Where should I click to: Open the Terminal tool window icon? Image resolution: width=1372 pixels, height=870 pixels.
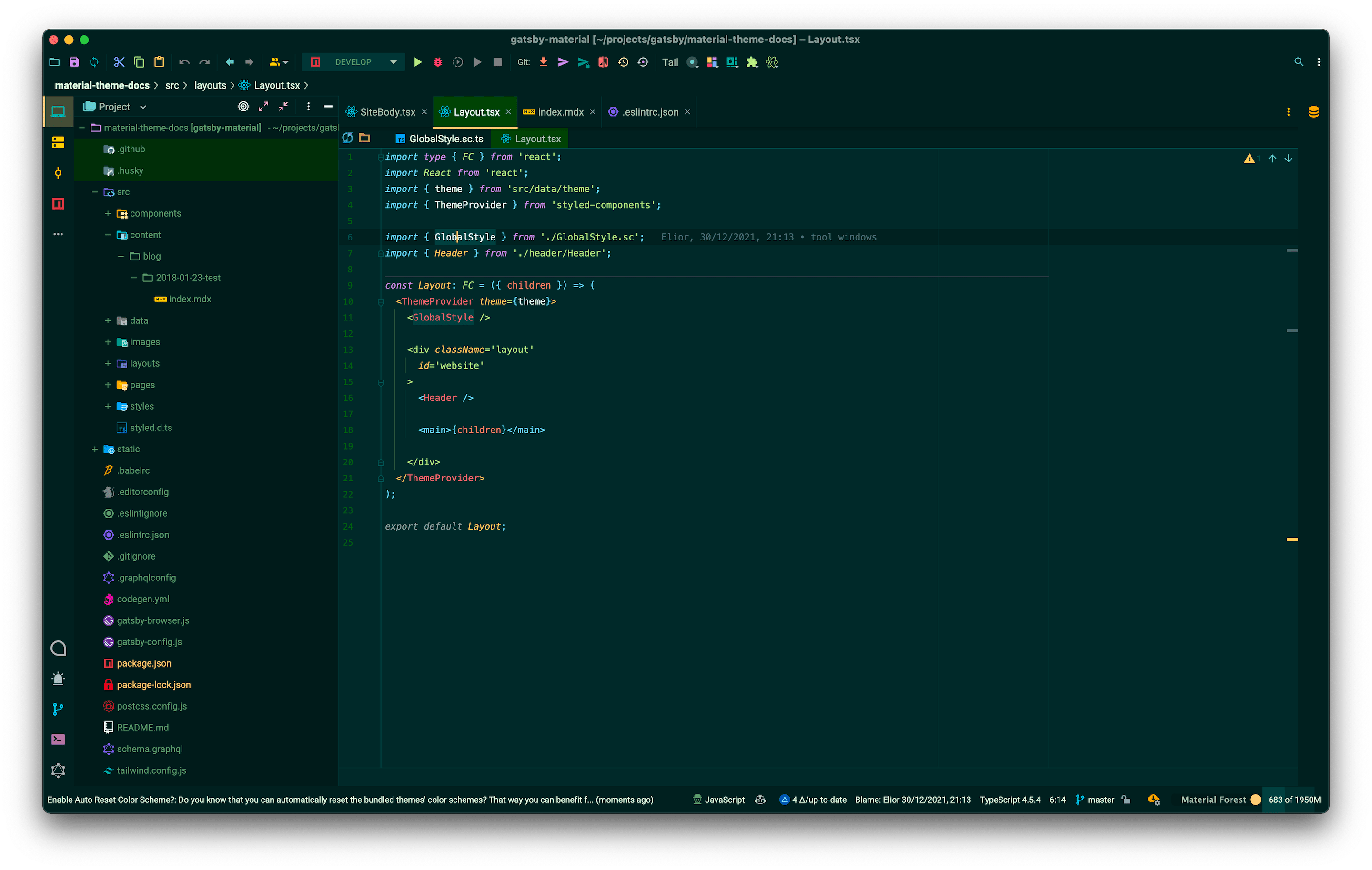pos(58,739)
